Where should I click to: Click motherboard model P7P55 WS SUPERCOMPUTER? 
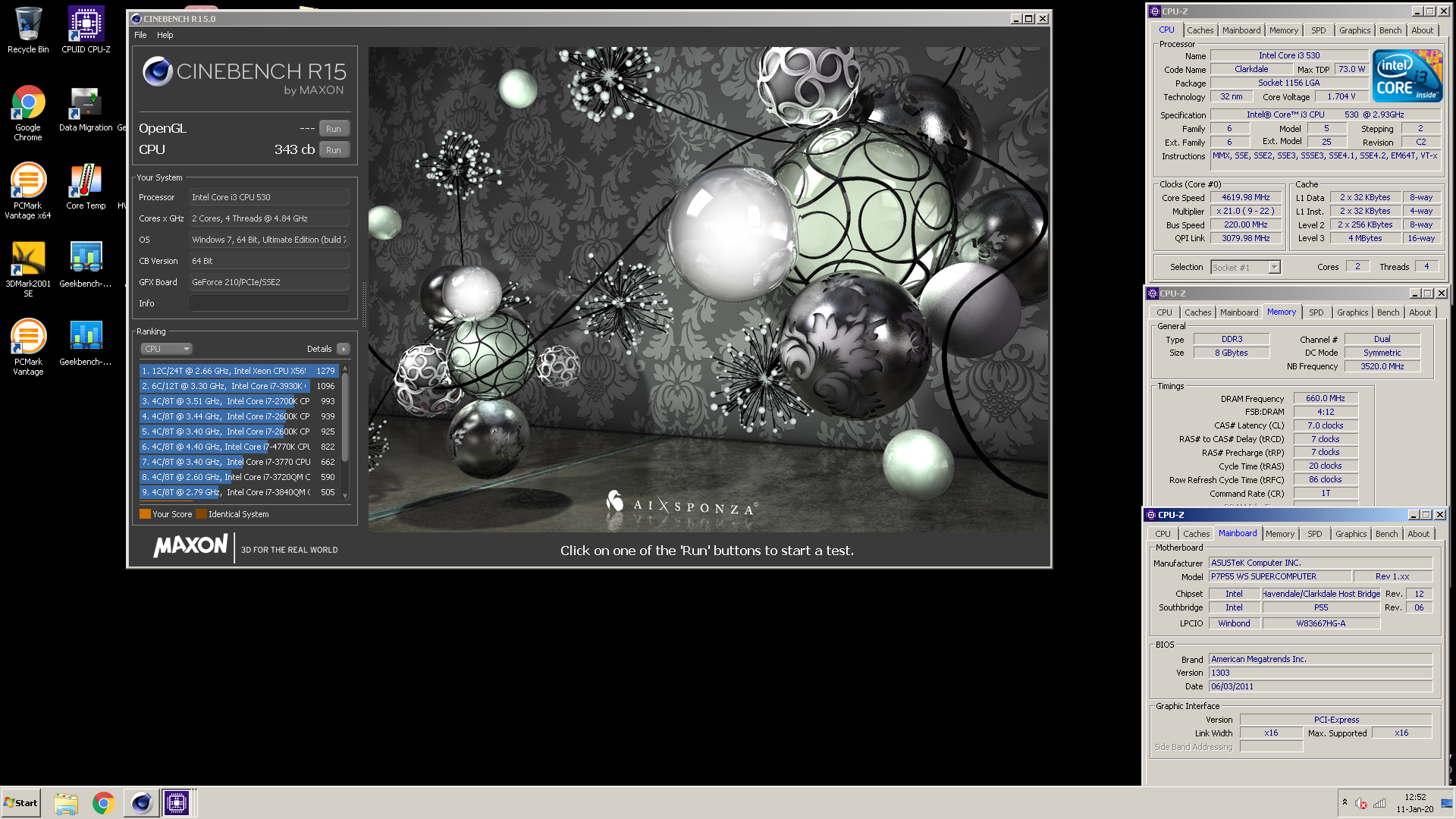coord(1279,576)
